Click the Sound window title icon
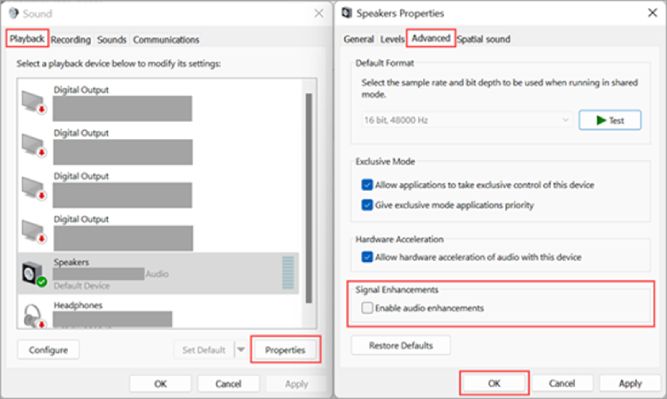667x399 pixels. [14, 13]
